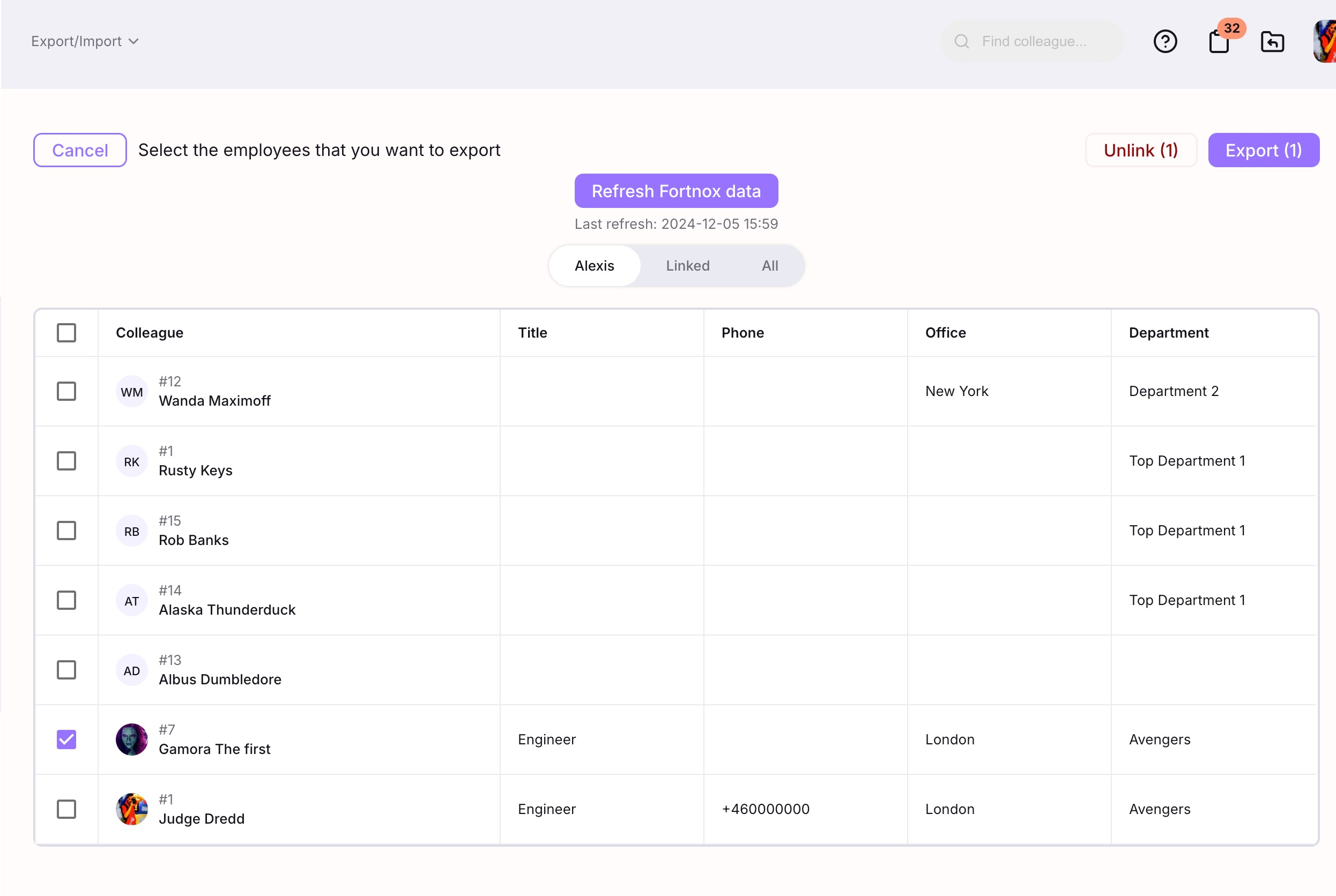1336x896 pixels.
Task: Switch to the Linked tab
Action: click(687, 266)
